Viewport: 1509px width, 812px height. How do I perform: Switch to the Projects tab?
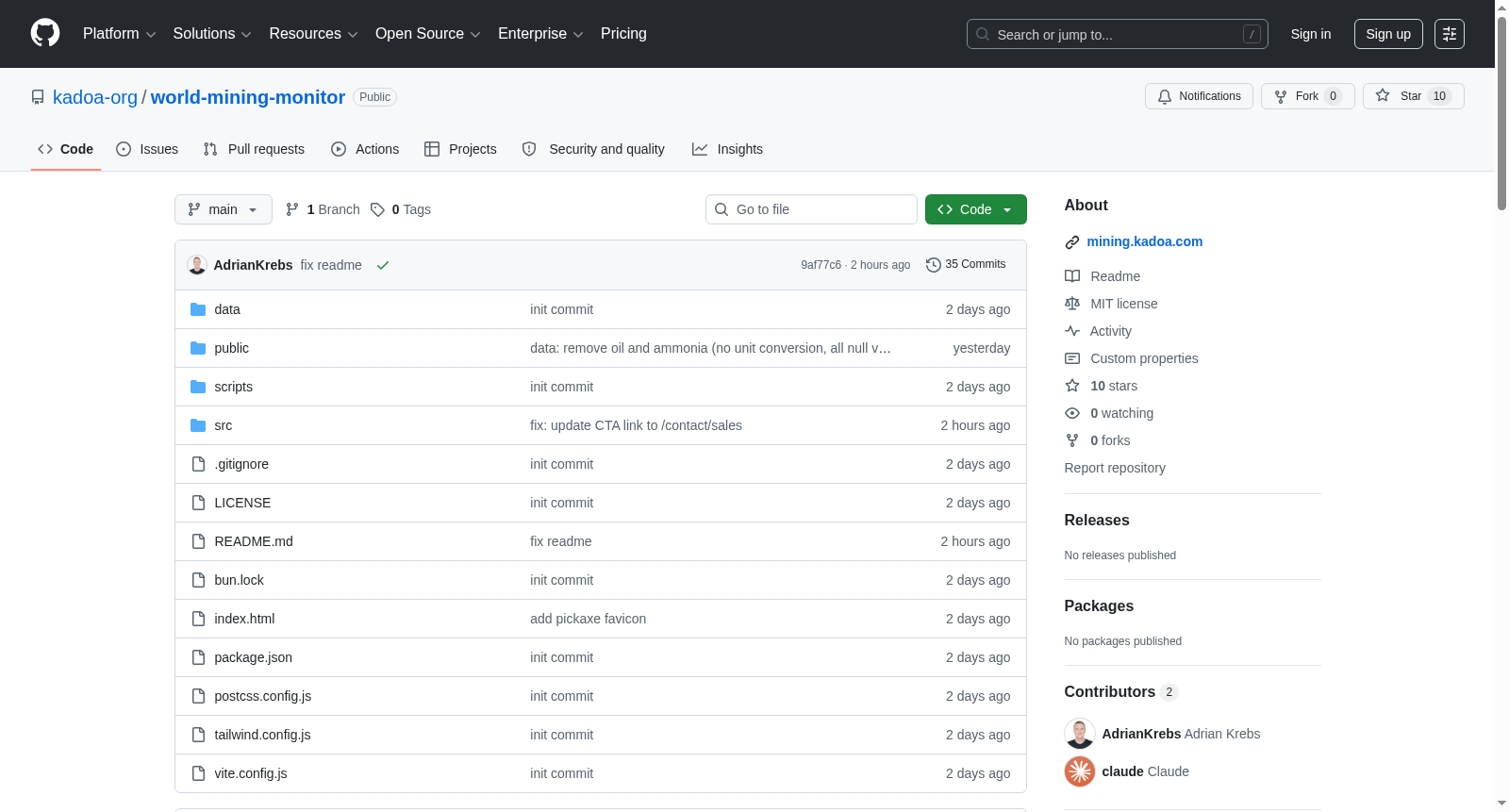(x=460, y=149)
